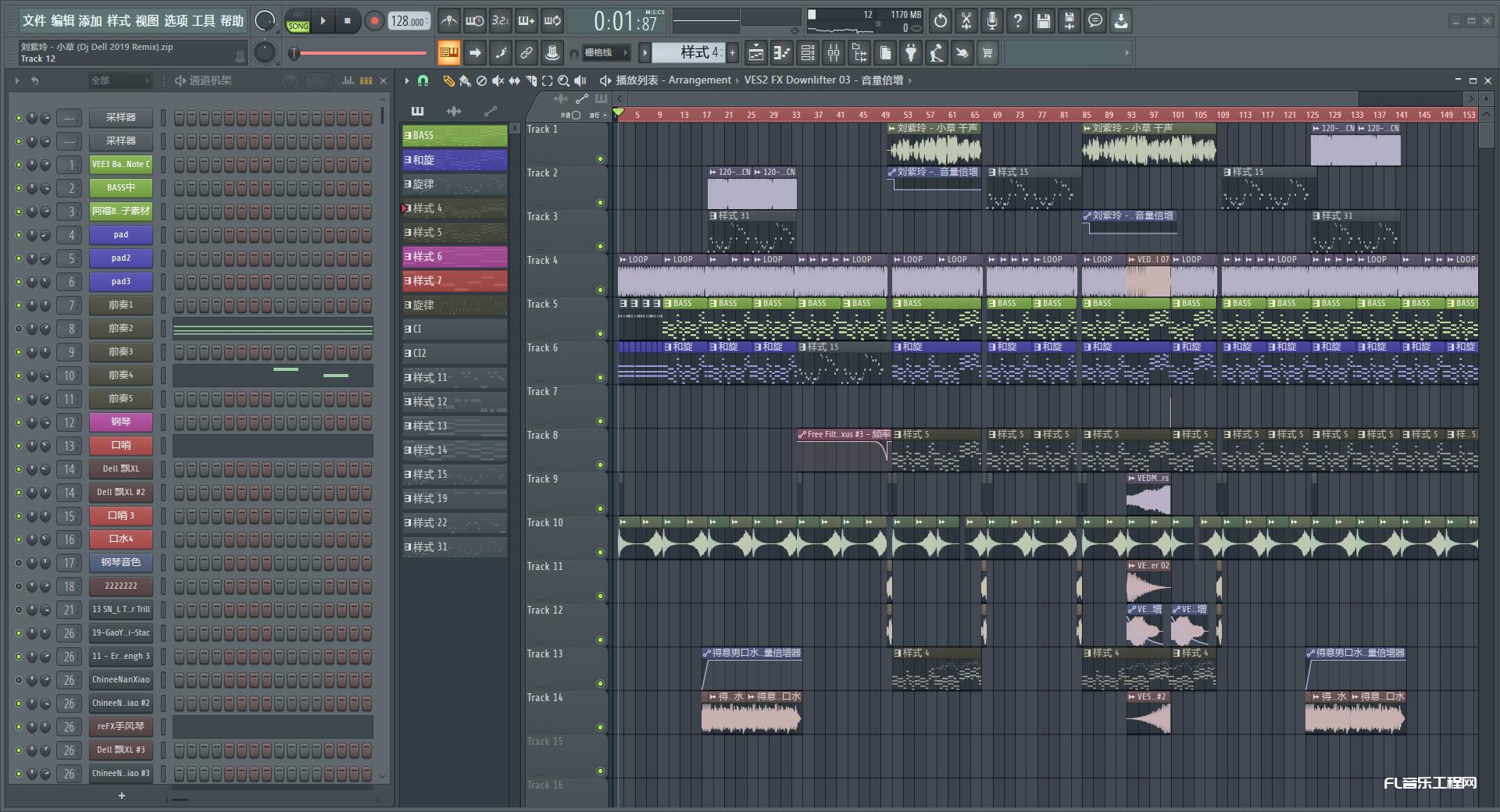This screenshot has width=1500, height=812.
Task: Toggle playlist snap magnet icon
Action: click(423, 80)
